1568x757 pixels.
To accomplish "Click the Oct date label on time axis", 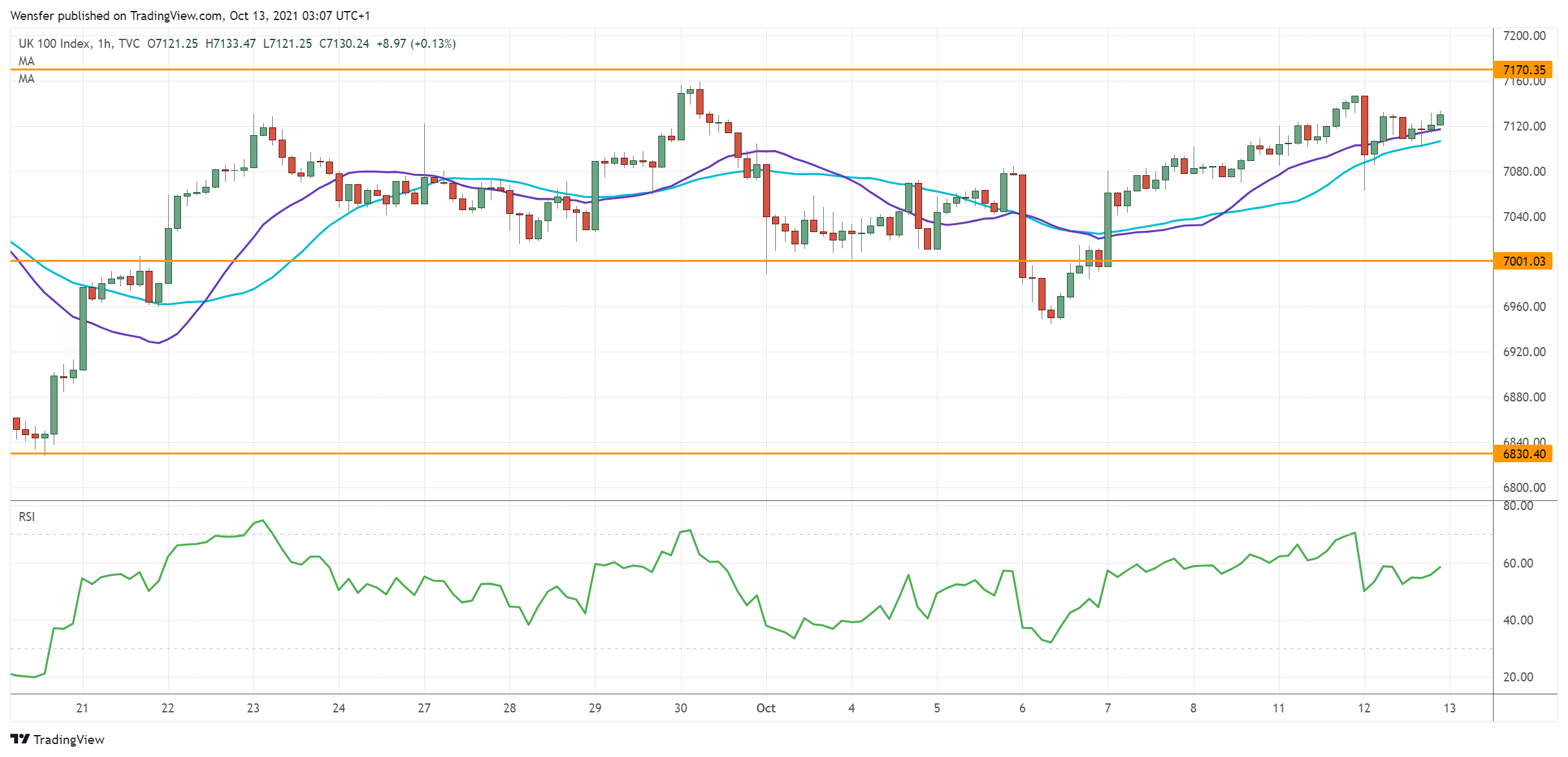I will [x=766, y=708].
